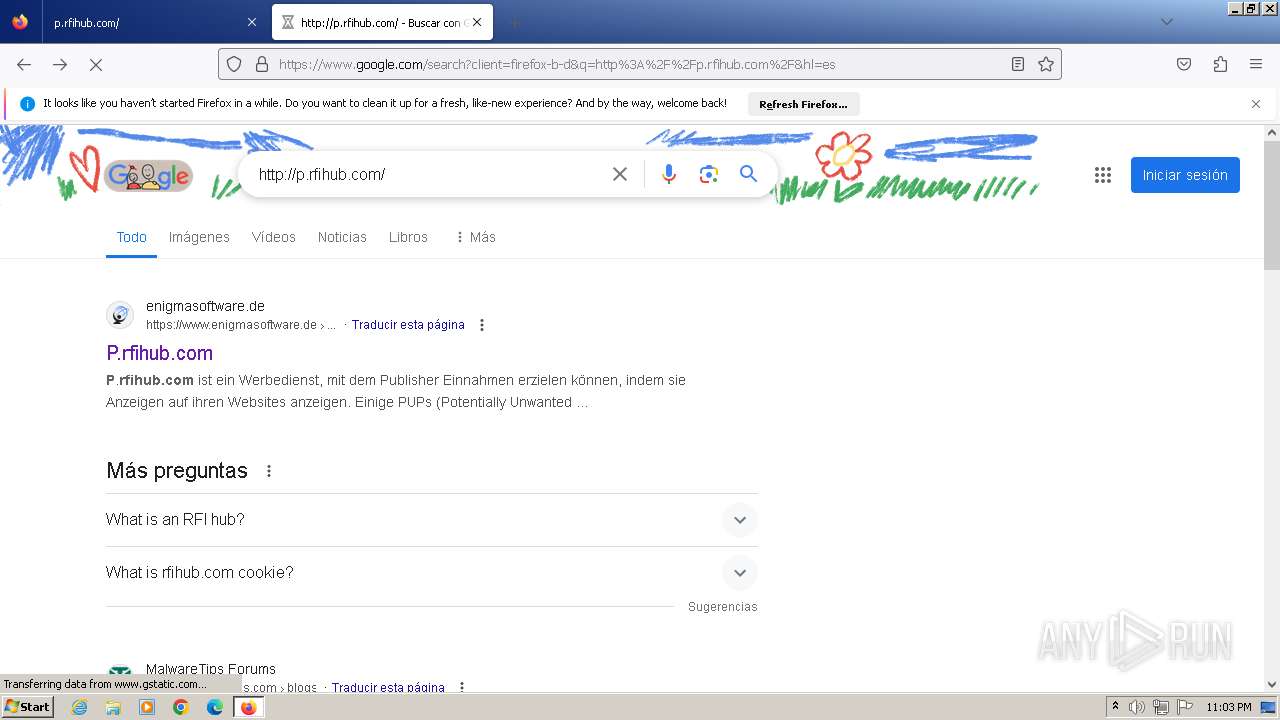Open the tracking protection shield icon
The width and height of the screenshot is (1280, 720).
tap(234, 64)
